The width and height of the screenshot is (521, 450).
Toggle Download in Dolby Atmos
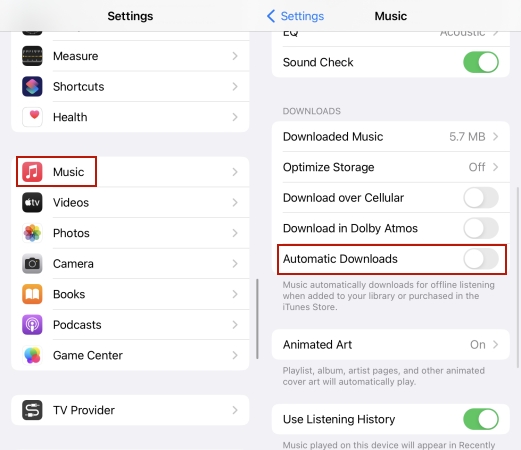[481, 228]
